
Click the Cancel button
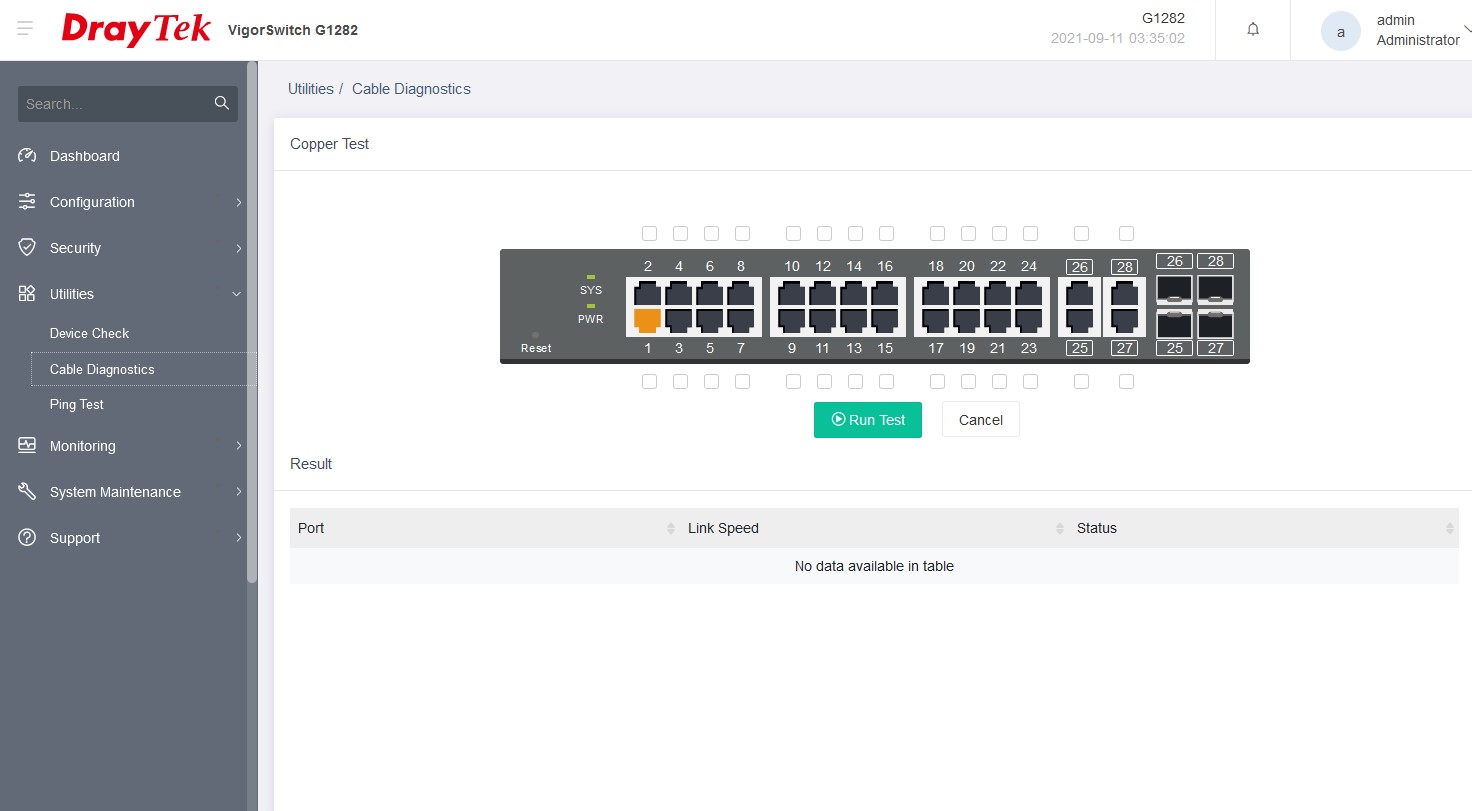980,420
